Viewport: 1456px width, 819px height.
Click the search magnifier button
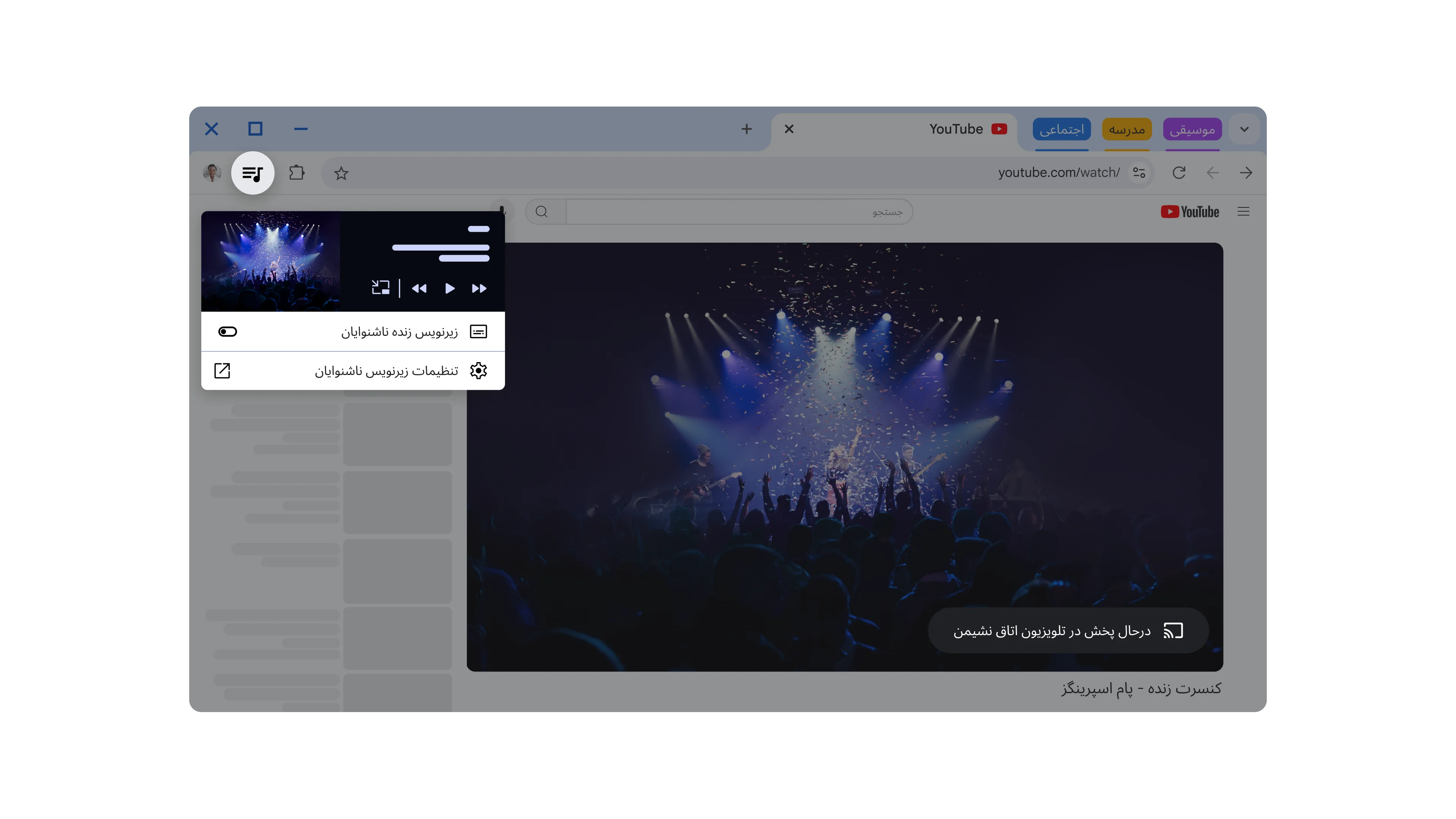tap(541, 212)
